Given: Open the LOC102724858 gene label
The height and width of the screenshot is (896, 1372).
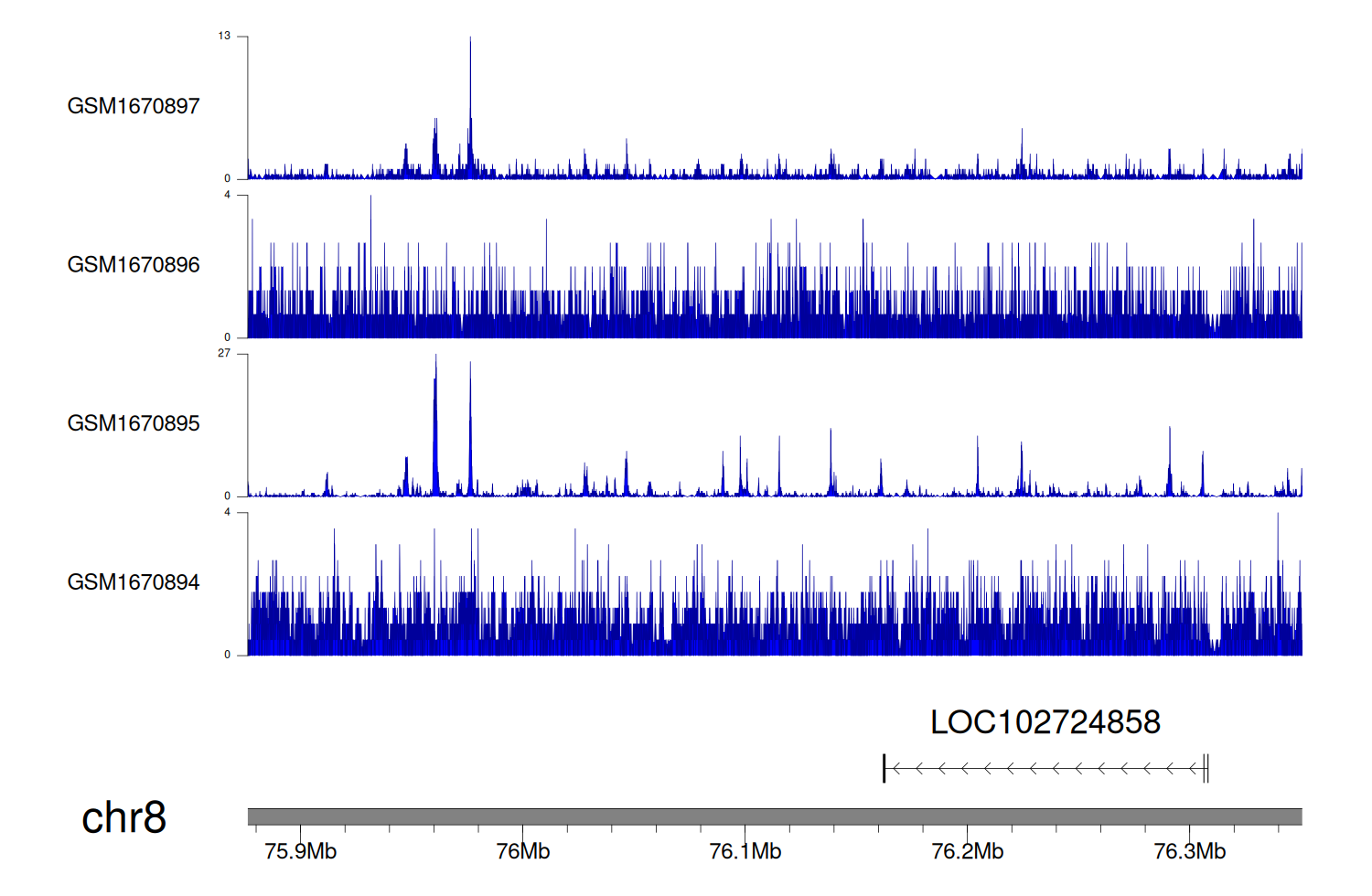Looking at the screenshot, I should (x=1045, y=722).
